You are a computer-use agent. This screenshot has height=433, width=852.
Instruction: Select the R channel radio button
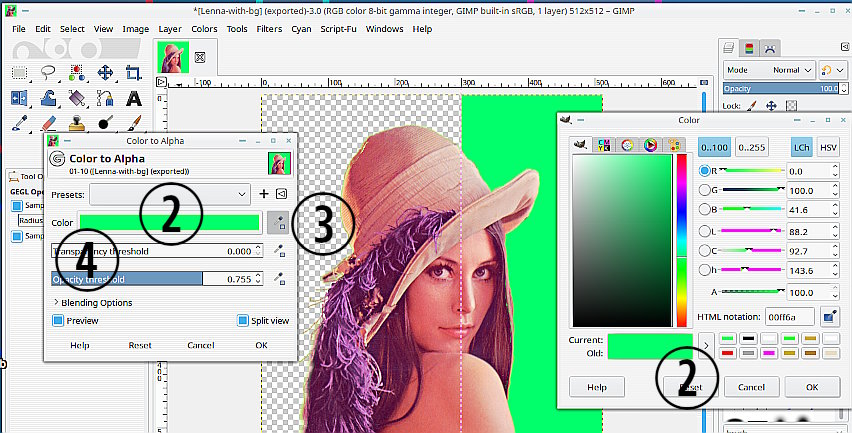tap(705, 171)
